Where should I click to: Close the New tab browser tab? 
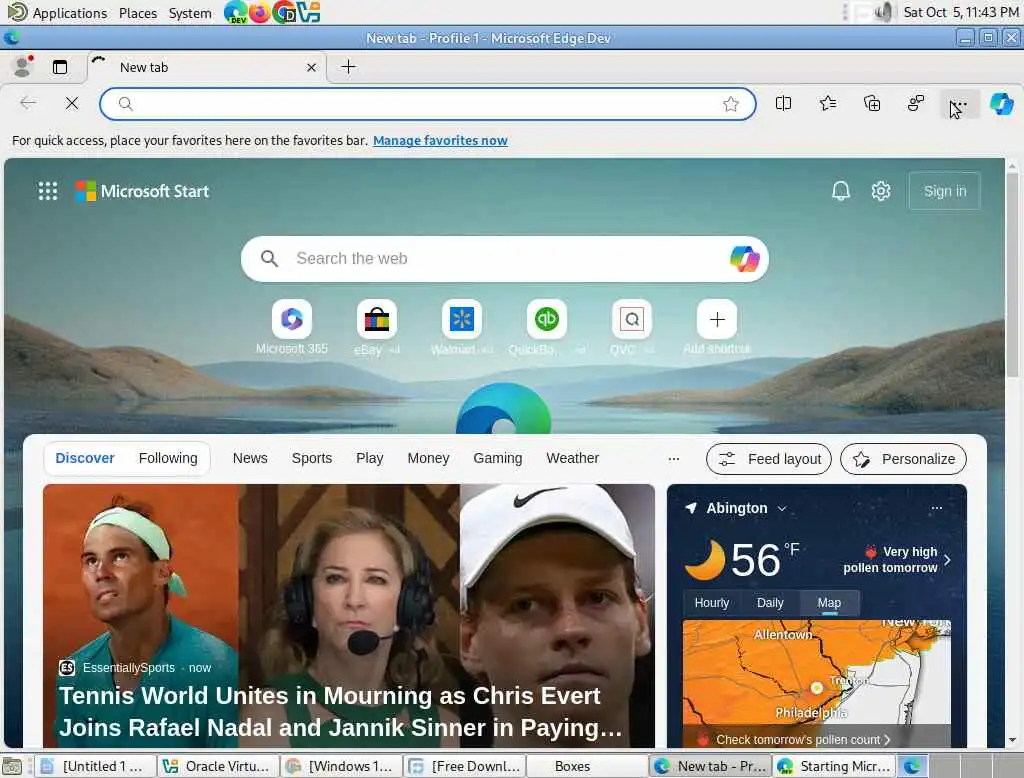(x=312, y=67)
